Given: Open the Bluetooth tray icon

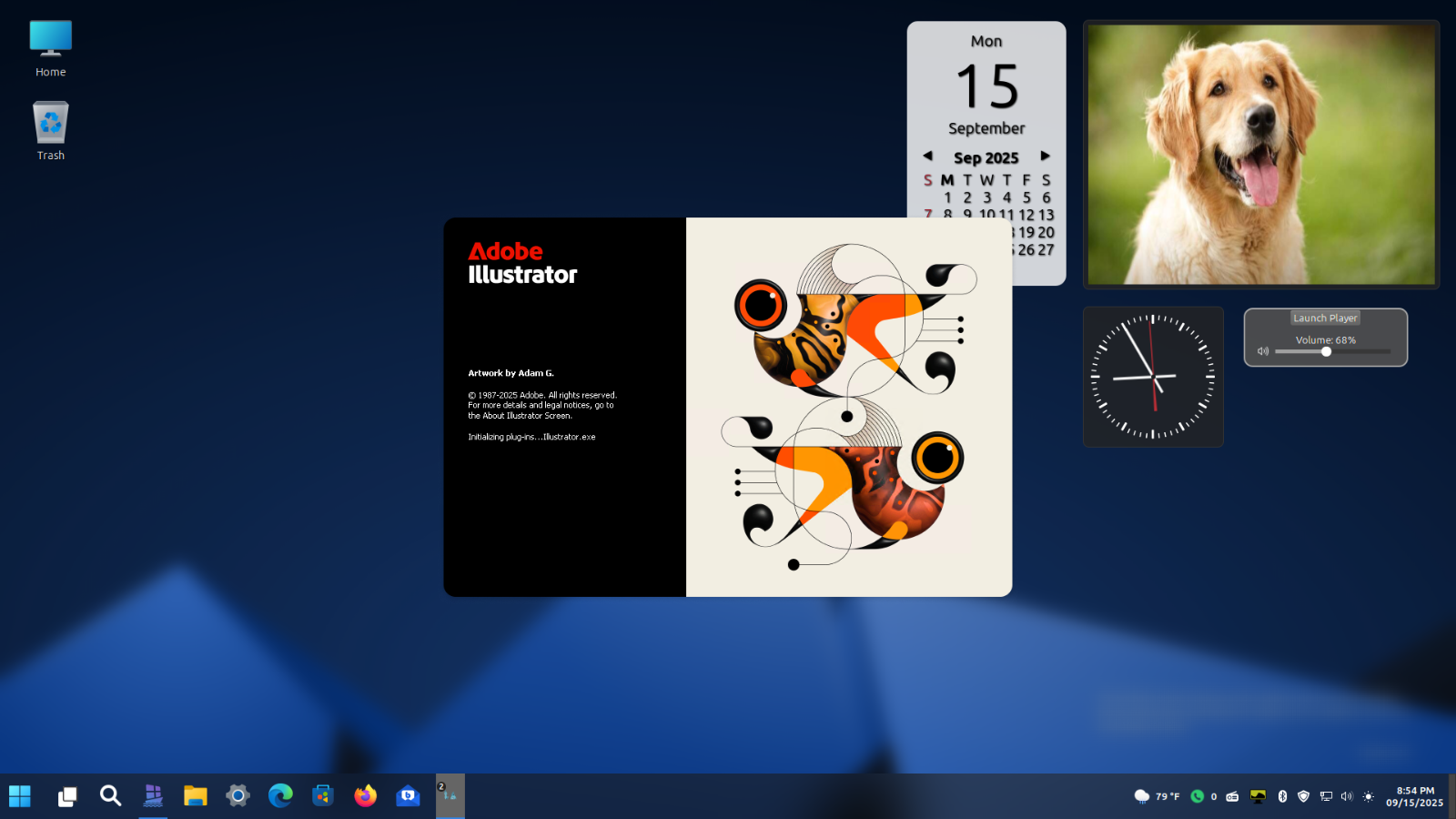Looking at the screenshot, I should click(1282, 796).
